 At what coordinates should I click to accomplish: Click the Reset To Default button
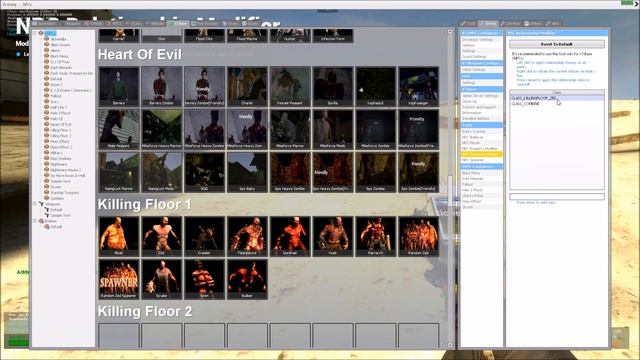(557, 44)
